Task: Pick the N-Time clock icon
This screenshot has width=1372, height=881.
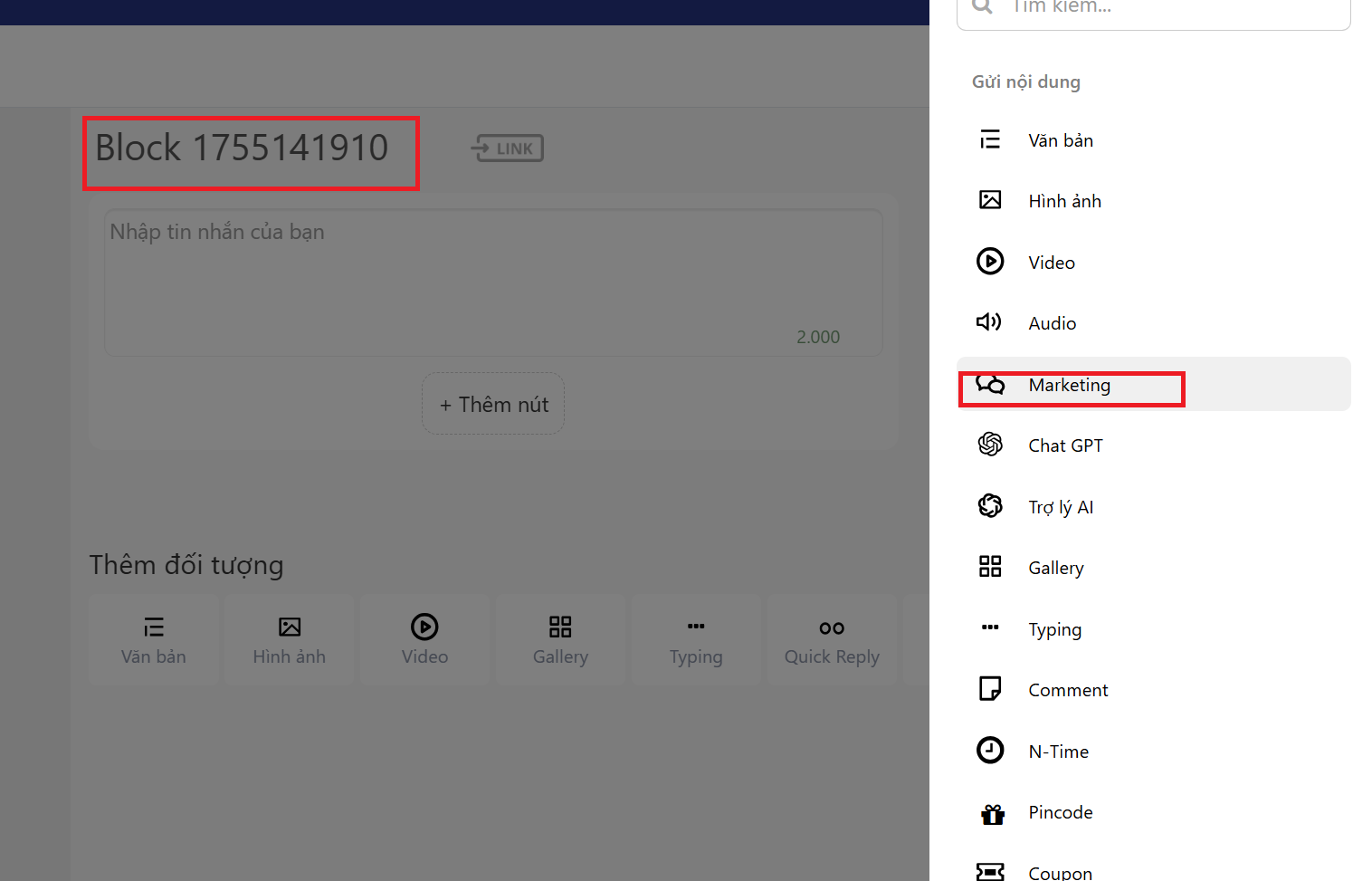Action: point(990,751)
